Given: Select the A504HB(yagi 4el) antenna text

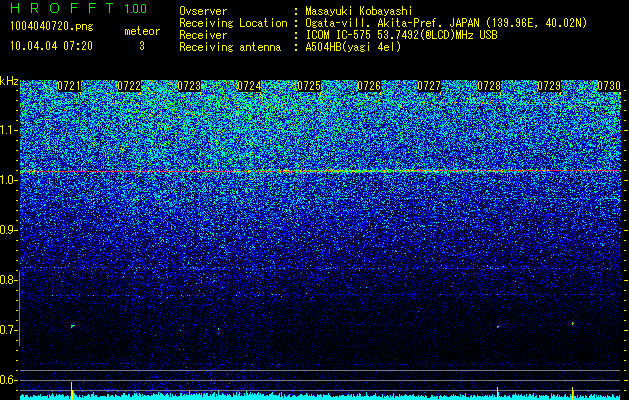Looking at the screenshot, I should click(x=353, y=47).
